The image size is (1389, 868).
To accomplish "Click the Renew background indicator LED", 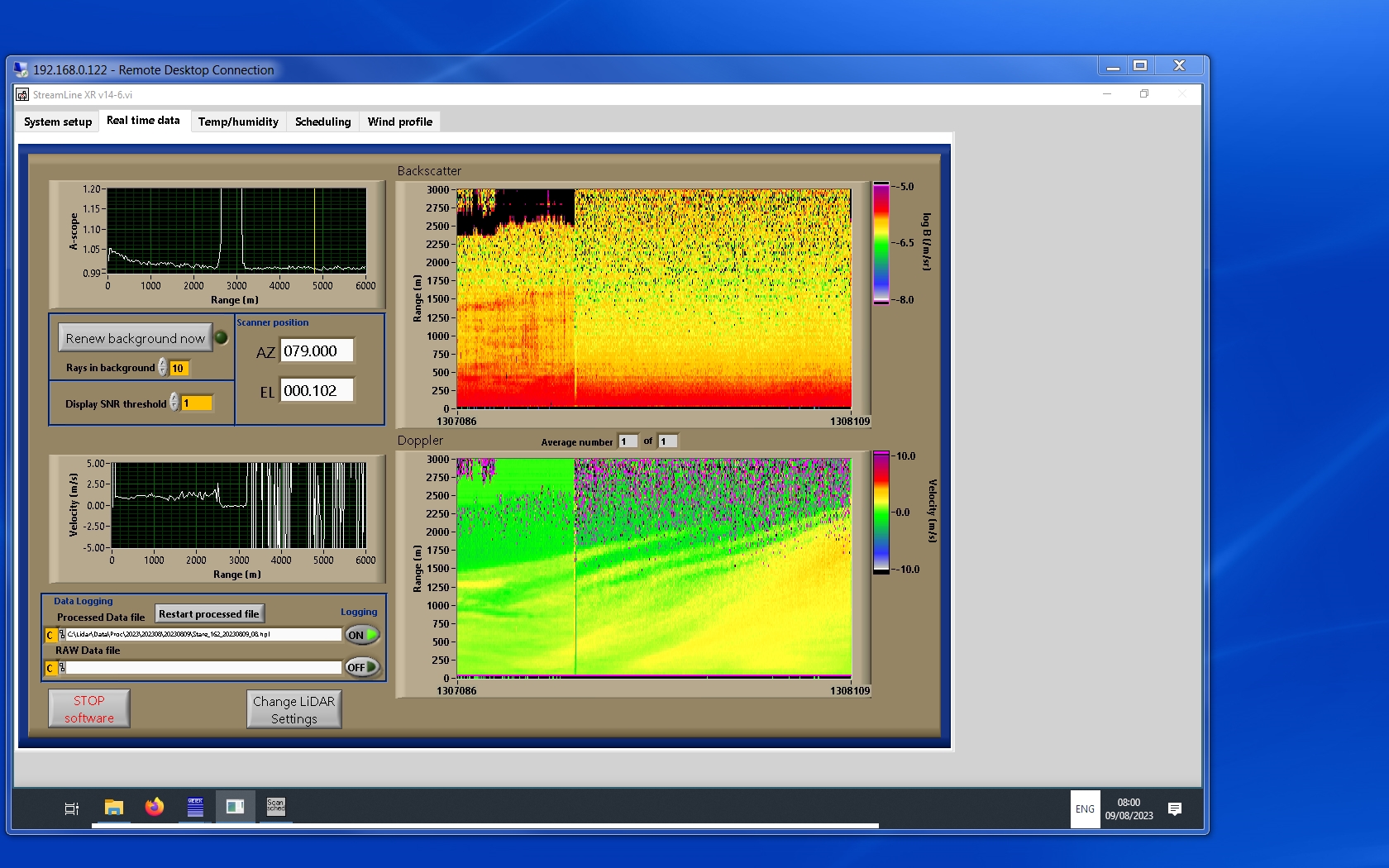I will pyautogui.click(x=222, y=337).
